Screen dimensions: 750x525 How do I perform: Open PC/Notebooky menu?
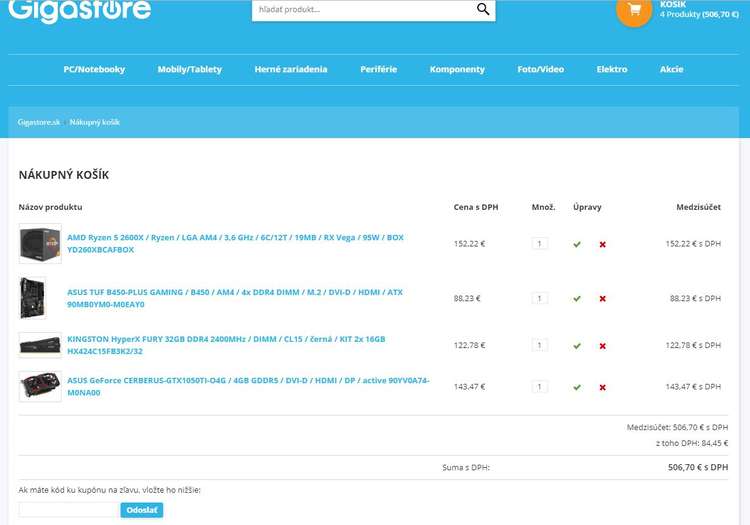94,69
